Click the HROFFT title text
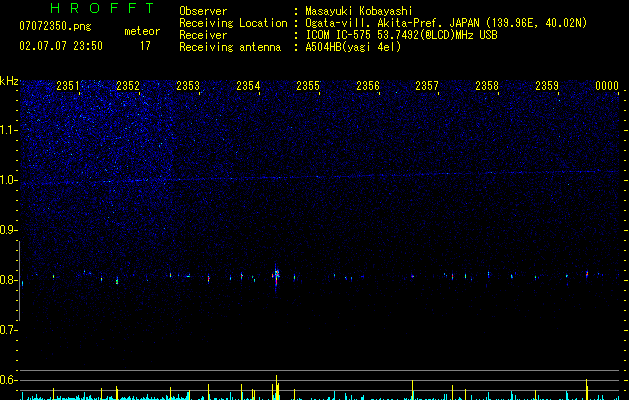This screenshot has width=629, height=400. 102,8
